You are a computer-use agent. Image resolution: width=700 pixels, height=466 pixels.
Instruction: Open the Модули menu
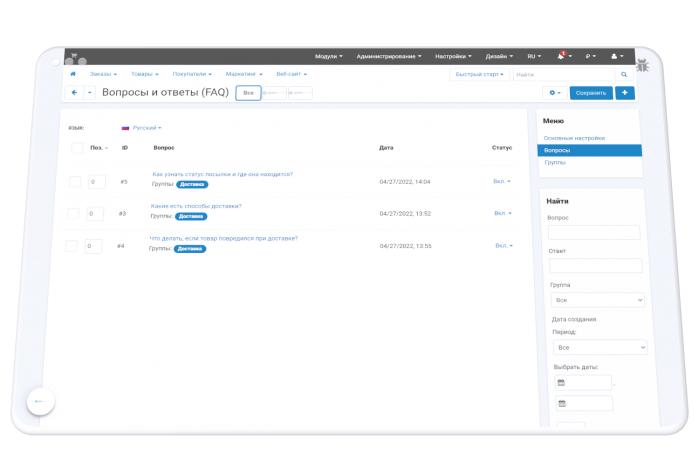click(x=329, y=56)
